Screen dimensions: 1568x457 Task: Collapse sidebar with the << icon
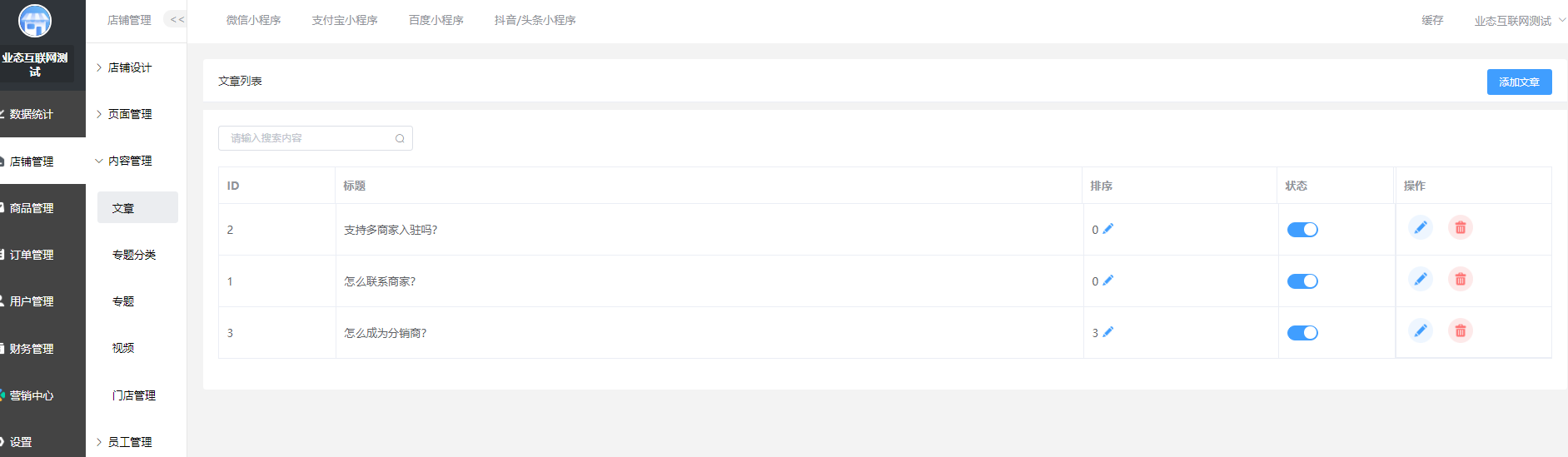[177, 20]
